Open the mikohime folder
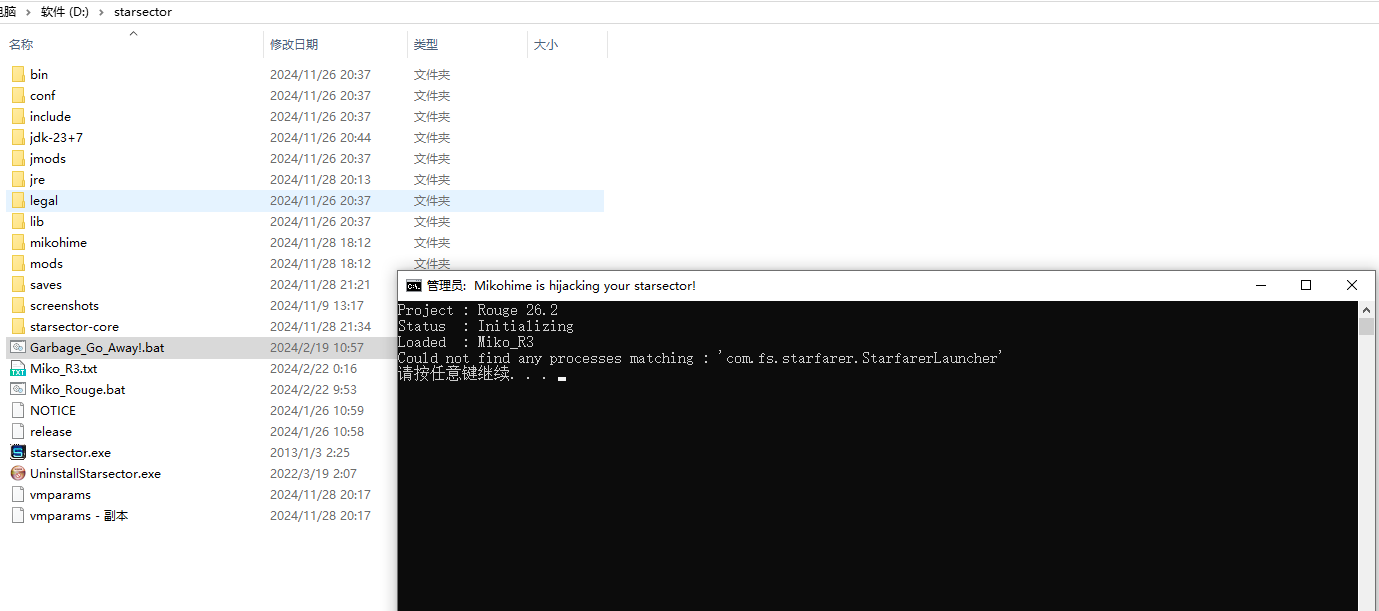The image size is (1379, 611). click(x=59, y=242)
